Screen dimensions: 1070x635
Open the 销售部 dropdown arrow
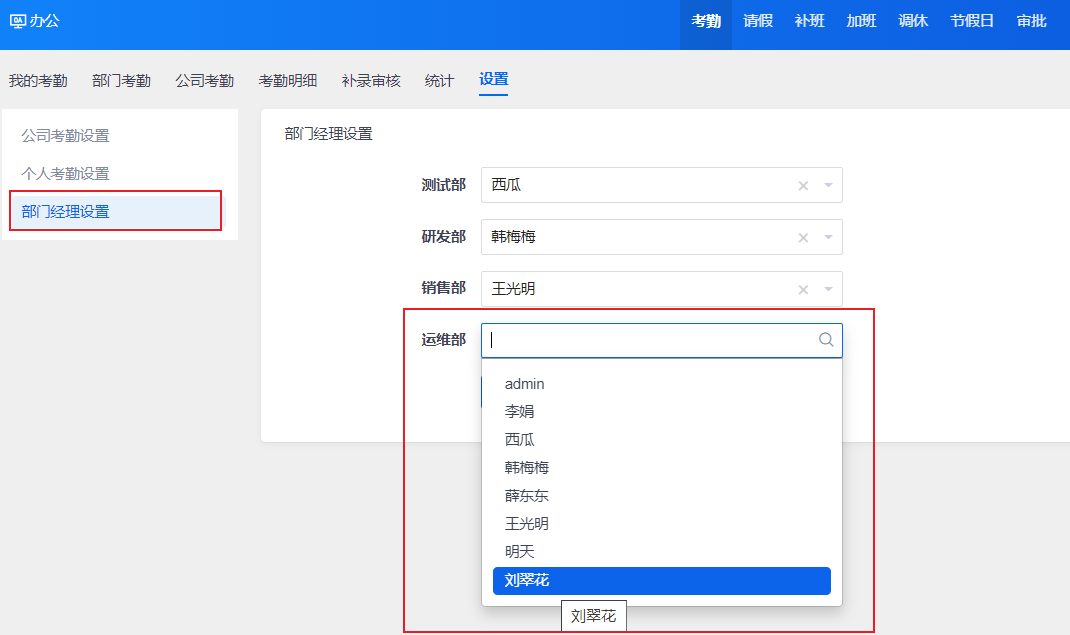(828, 289)
